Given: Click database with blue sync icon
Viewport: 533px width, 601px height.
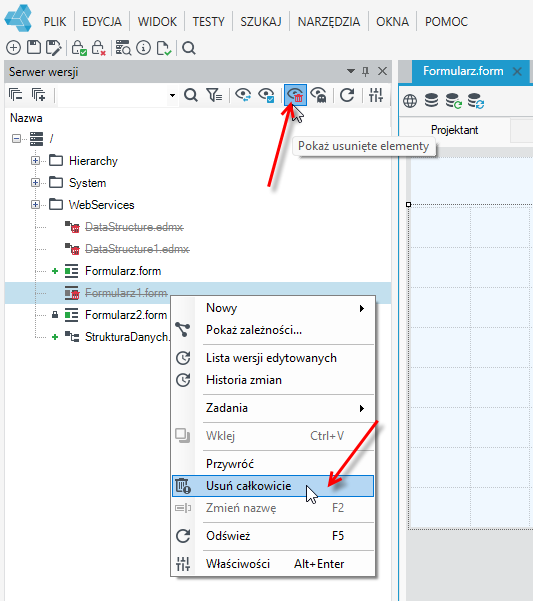Looking at the screenshot, I should (x=476, y=101).
